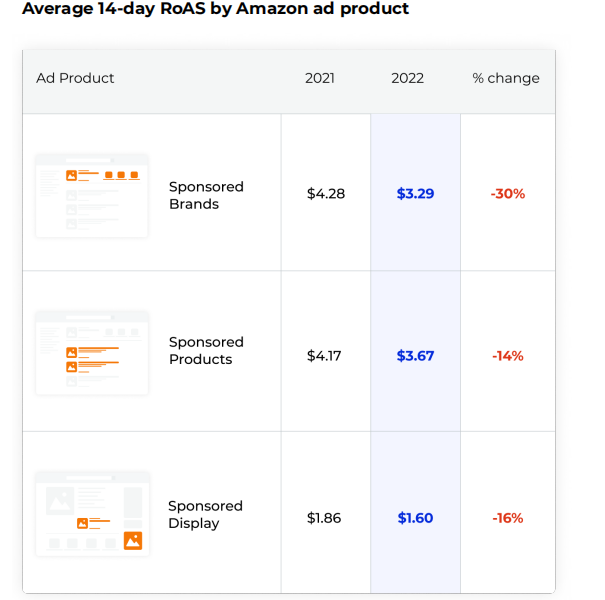This screenshot has width=605, height=600.
Task: Click the $4.28 Sponsored Brands 2021 value
Action: (x=326, y=194)
